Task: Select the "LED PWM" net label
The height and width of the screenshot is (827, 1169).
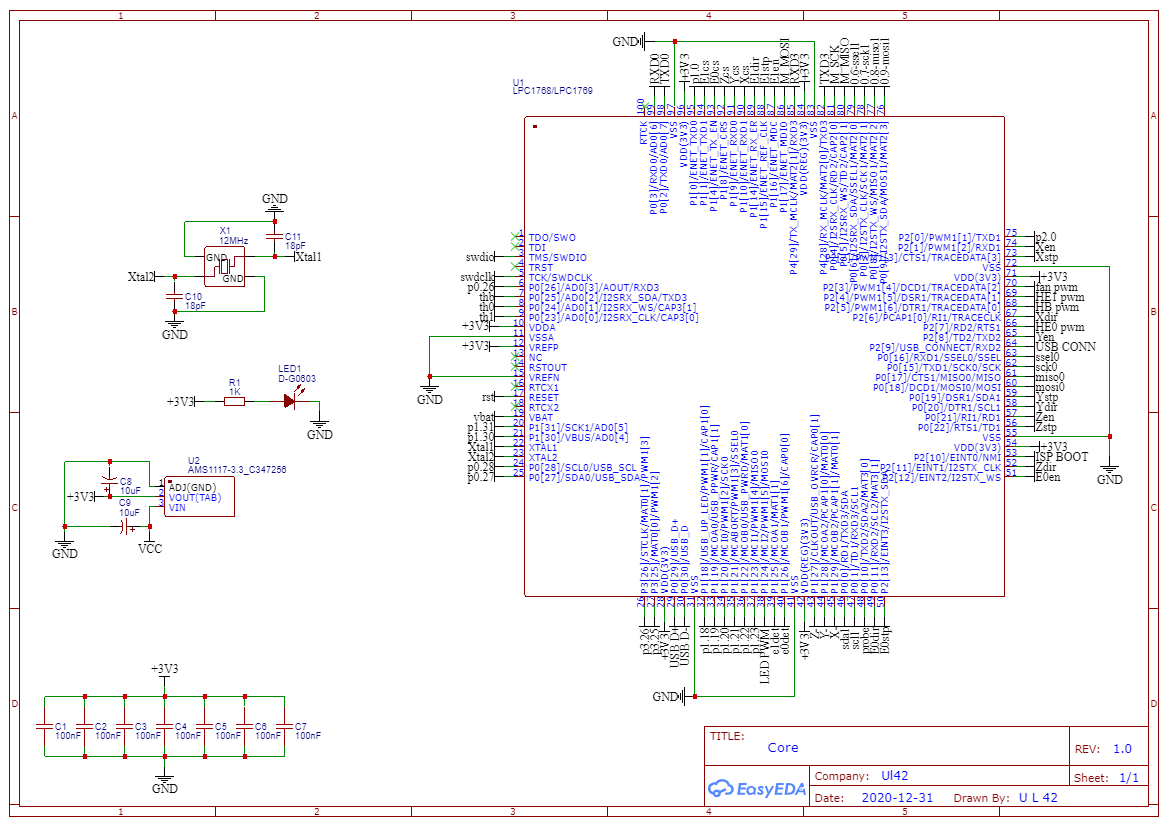Action: click(764, 656)
